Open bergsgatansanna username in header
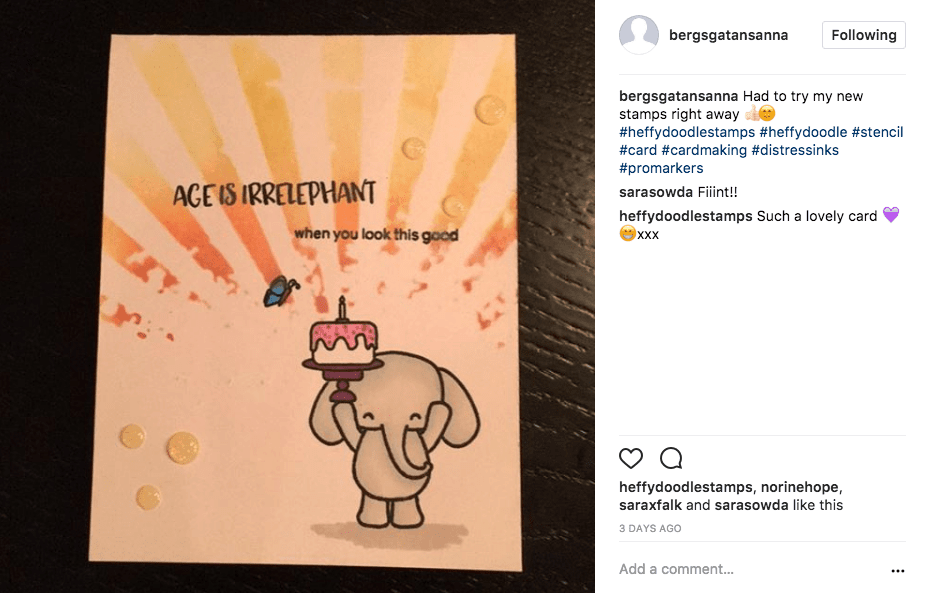 coord(728,35)
